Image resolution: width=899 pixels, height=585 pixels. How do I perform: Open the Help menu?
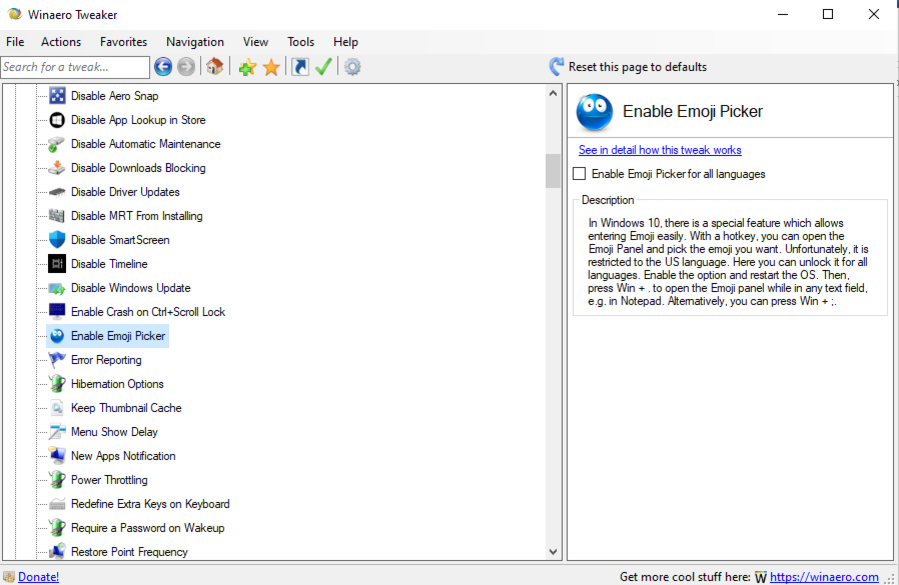click(346, 42)
